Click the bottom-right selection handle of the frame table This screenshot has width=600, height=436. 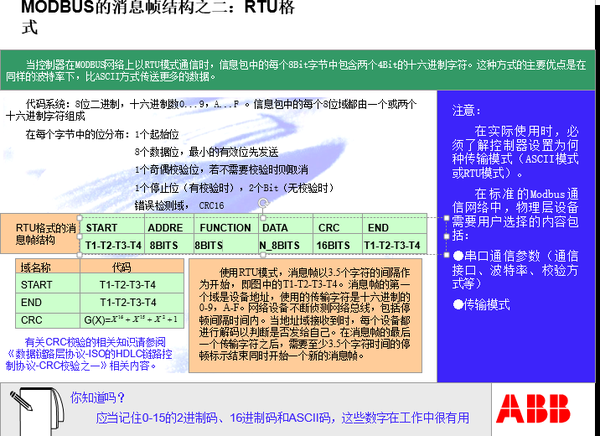(447, 255)
